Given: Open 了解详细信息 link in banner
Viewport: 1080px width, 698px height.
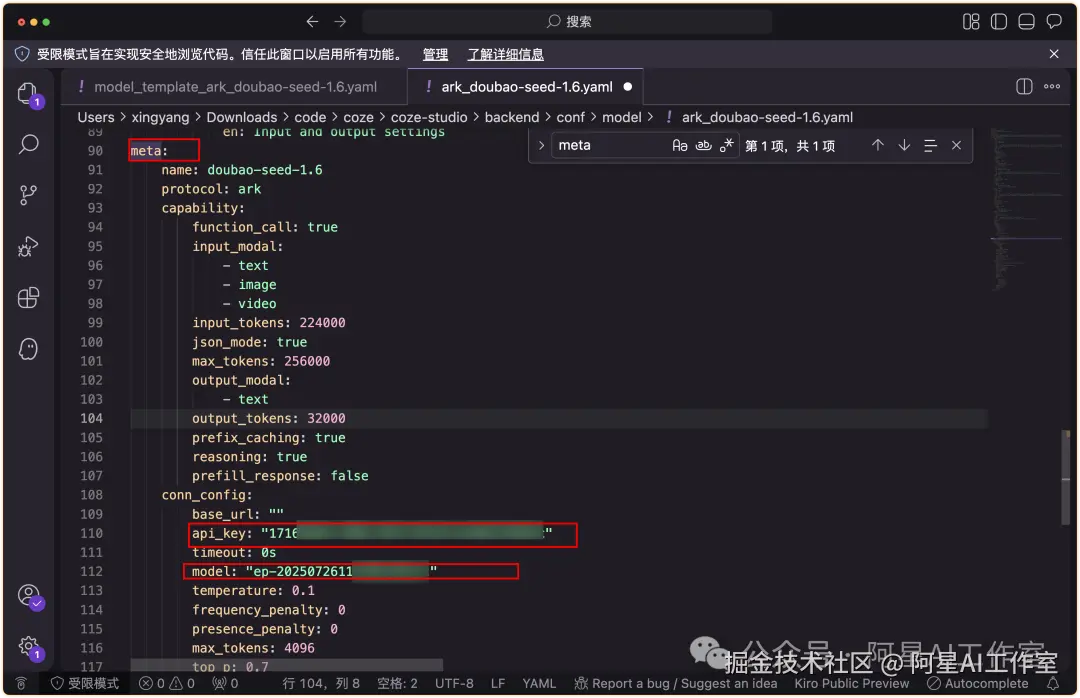Looking at the screenshot, I should point(506,54).
